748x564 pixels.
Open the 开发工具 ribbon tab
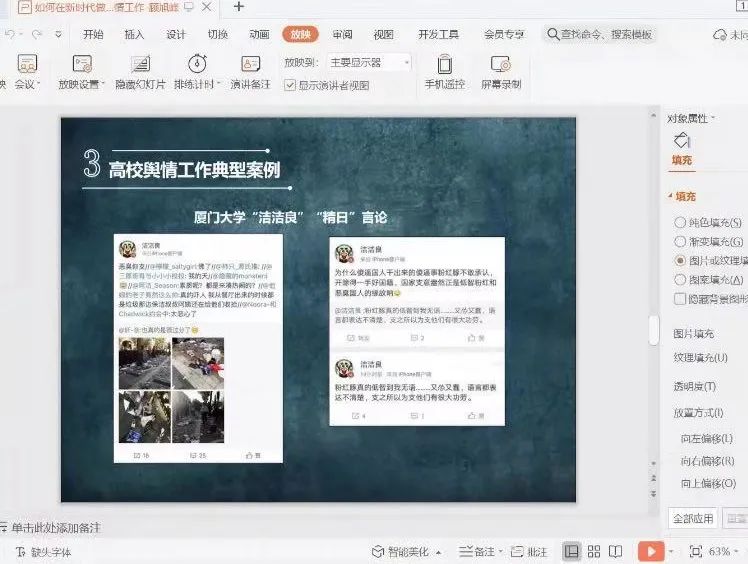tap(438, 34)
